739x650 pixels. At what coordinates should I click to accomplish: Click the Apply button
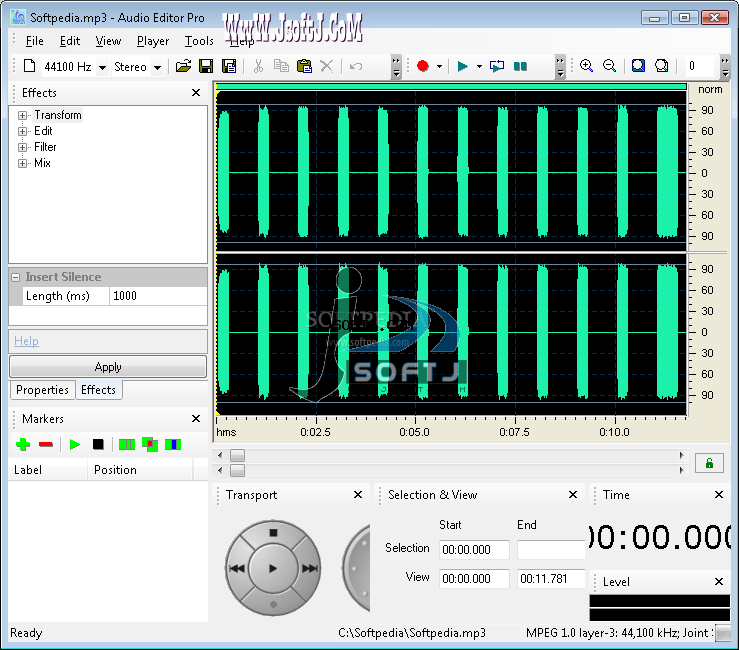(x=108, y=367)
